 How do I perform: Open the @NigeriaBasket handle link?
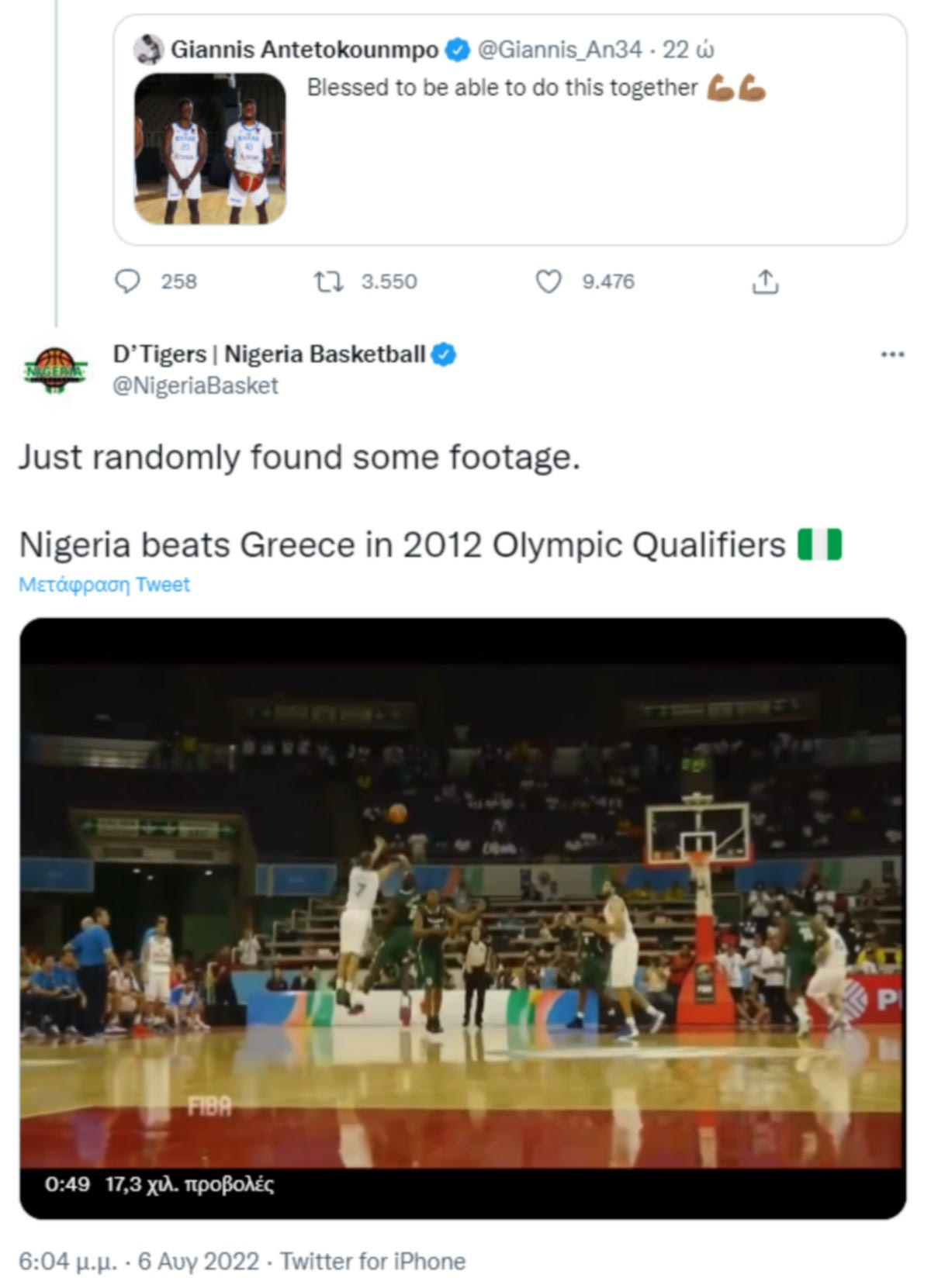[x=196, y=385]
